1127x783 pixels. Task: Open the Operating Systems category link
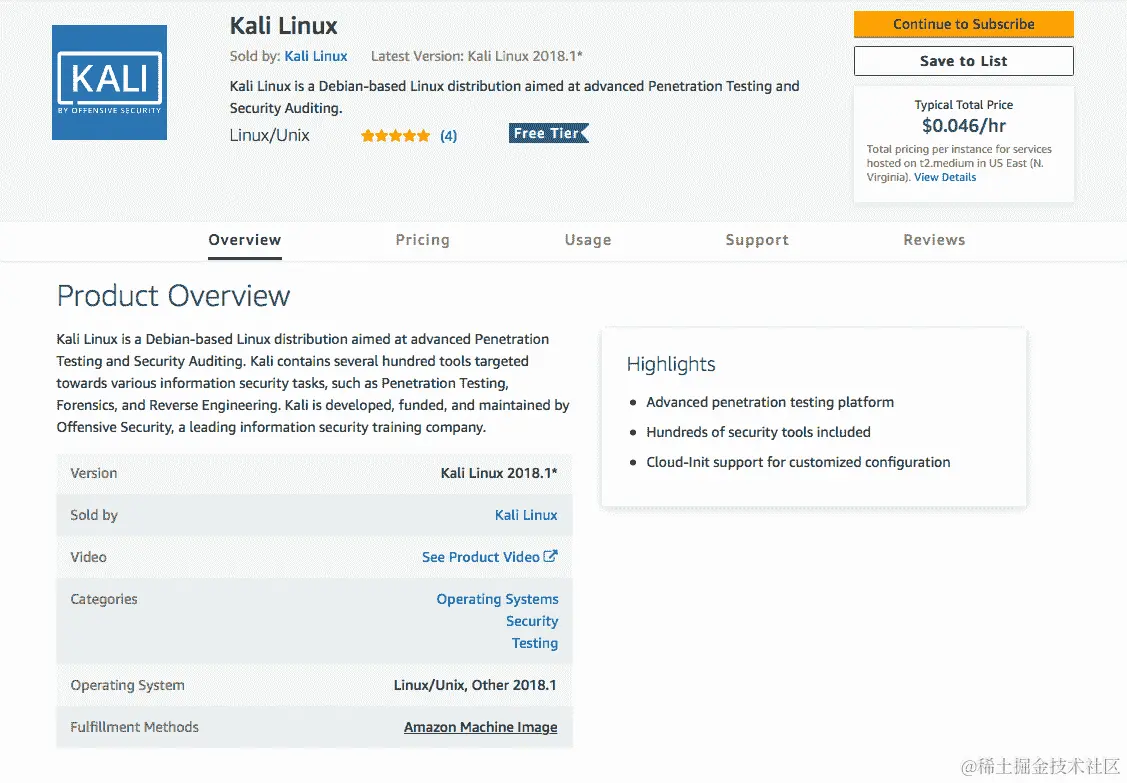point(497,599)
